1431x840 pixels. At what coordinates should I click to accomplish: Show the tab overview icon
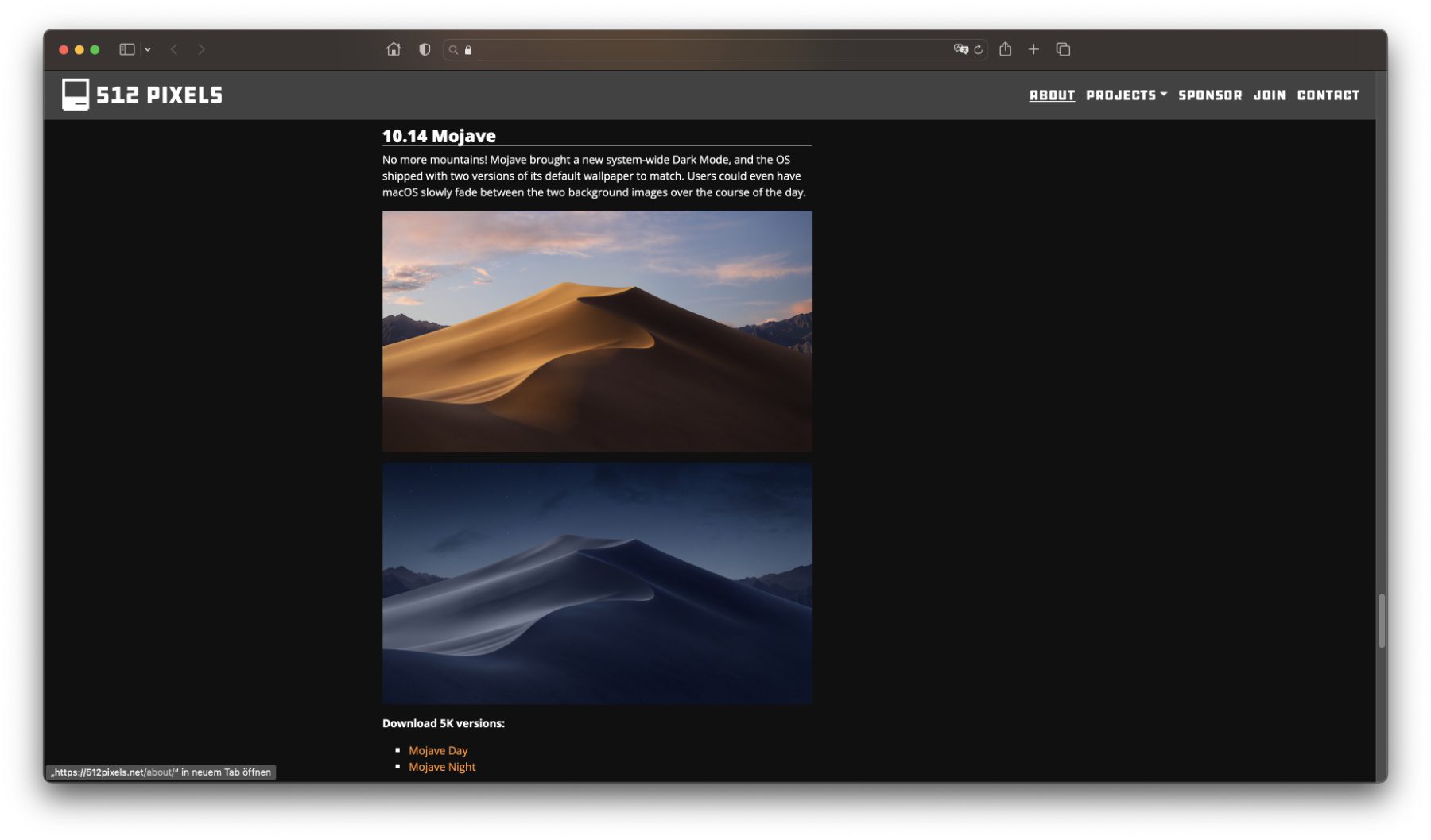1063,49
